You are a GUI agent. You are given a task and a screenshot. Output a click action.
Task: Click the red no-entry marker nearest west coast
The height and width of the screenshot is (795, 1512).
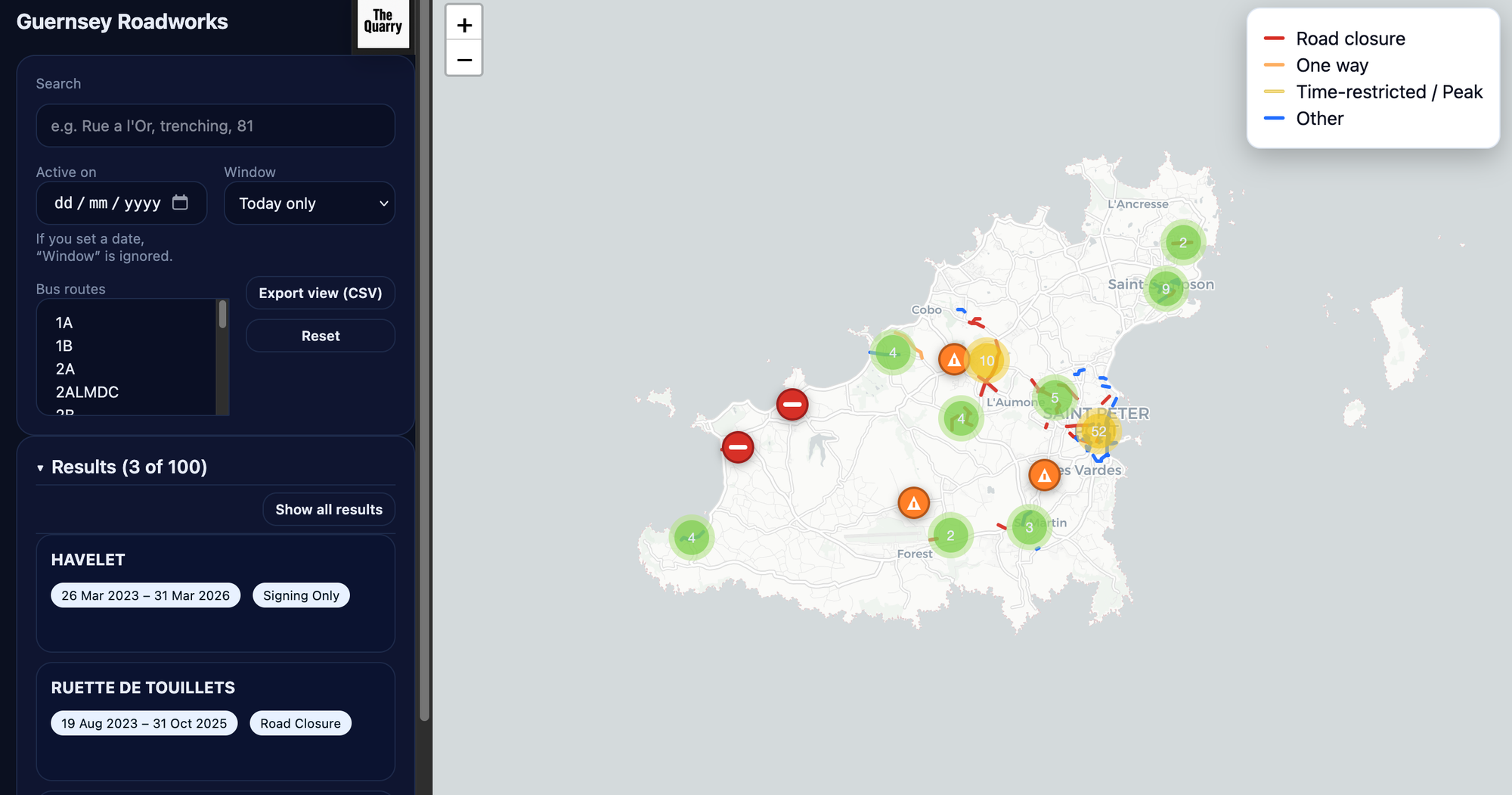(x=738, y=447)
